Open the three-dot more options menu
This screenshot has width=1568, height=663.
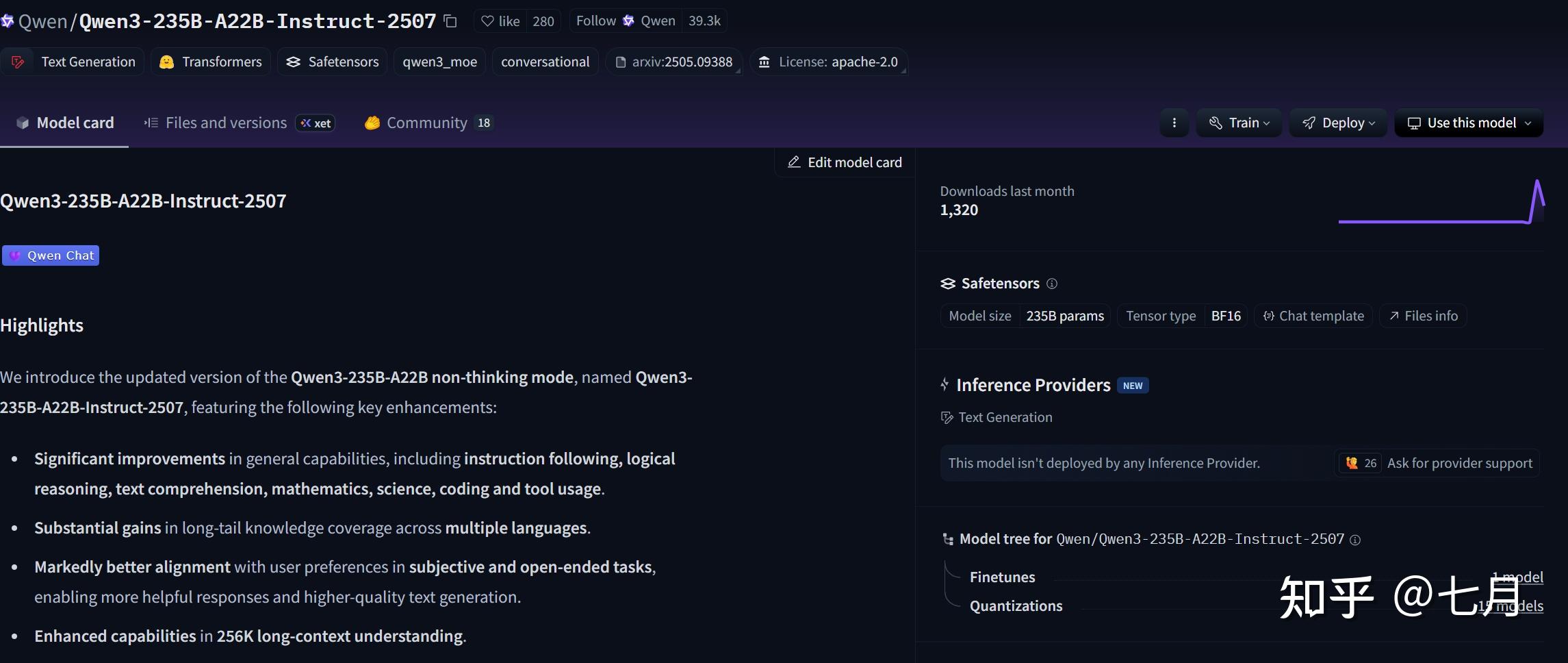click(1174, 123)
